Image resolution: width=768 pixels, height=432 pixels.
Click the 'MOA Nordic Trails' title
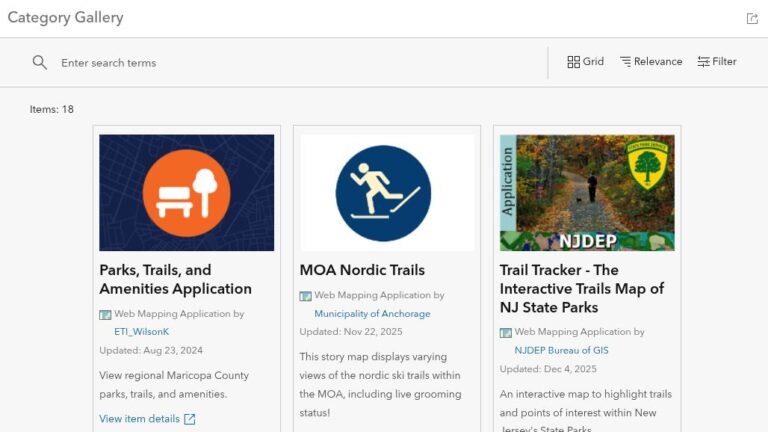coord(362,270)
